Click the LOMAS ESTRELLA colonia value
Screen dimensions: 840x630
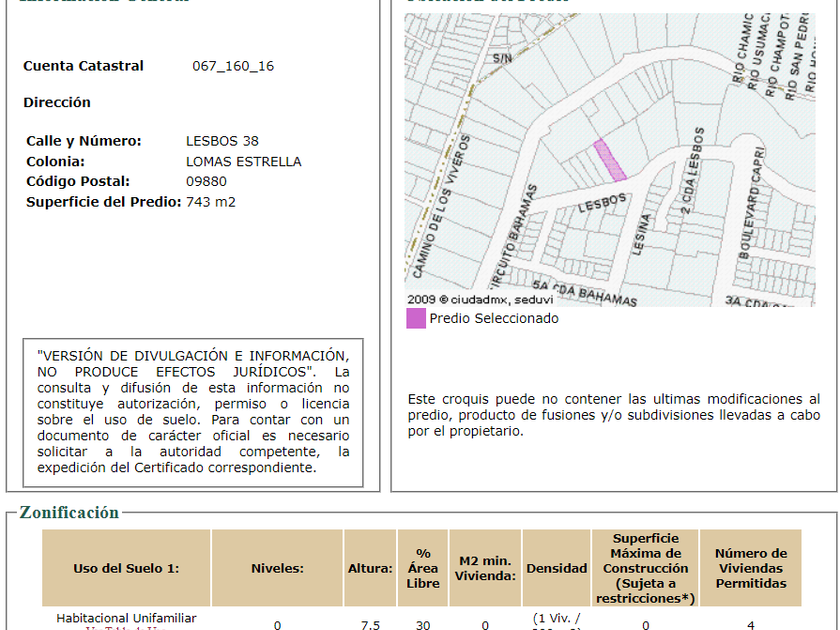pyautogui.click(x=243, y=162)
